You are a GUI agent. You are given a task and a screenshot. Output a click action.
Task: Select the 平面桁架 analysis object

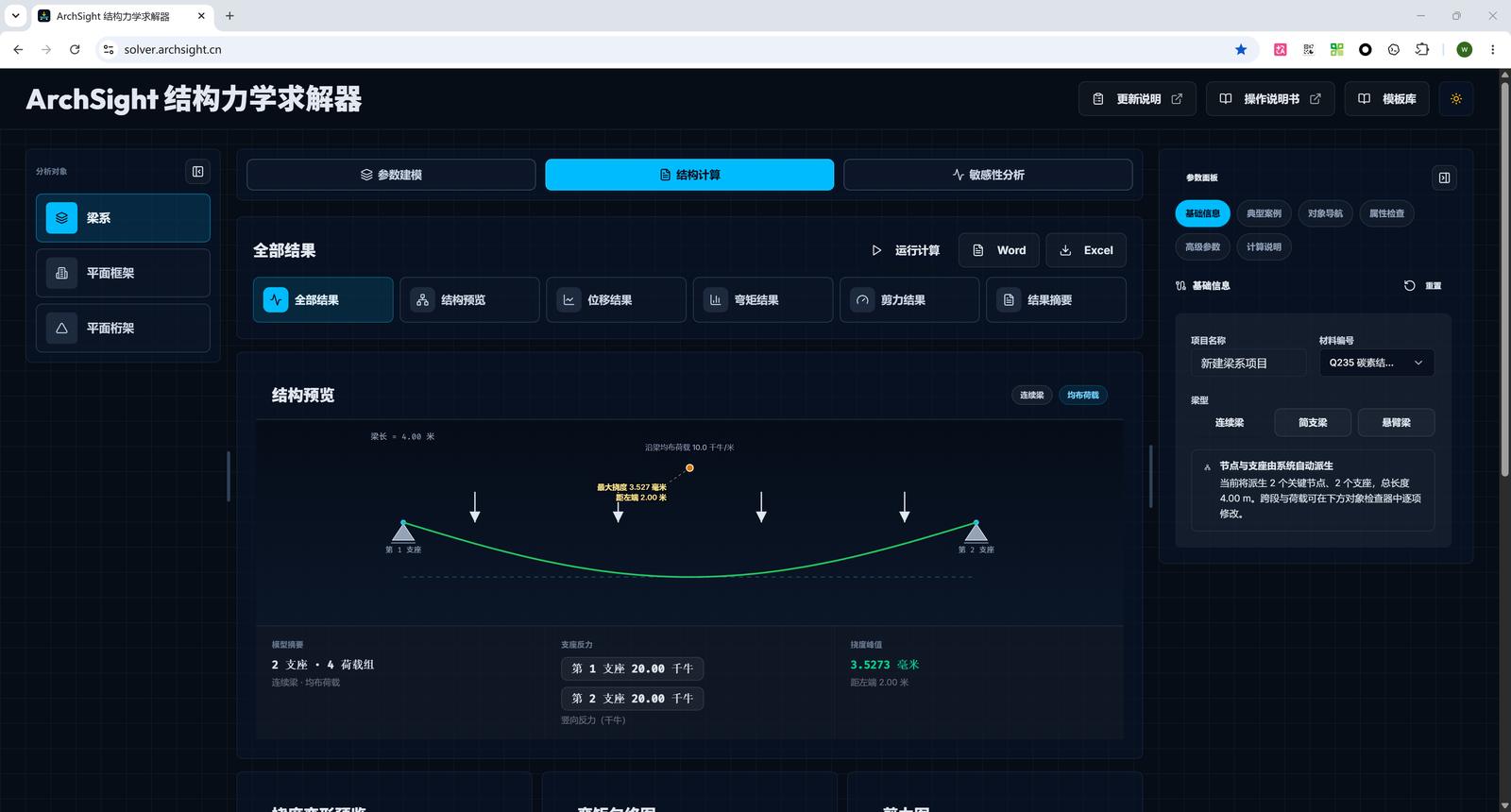pos(123,328)
